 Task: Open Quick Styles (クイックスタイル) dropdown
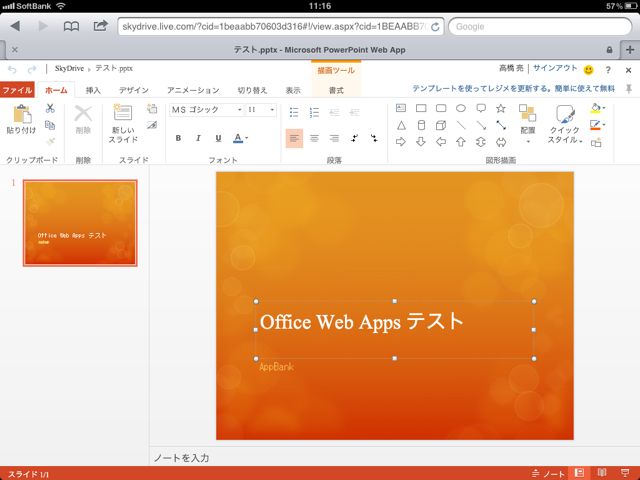tap(565, 124)
